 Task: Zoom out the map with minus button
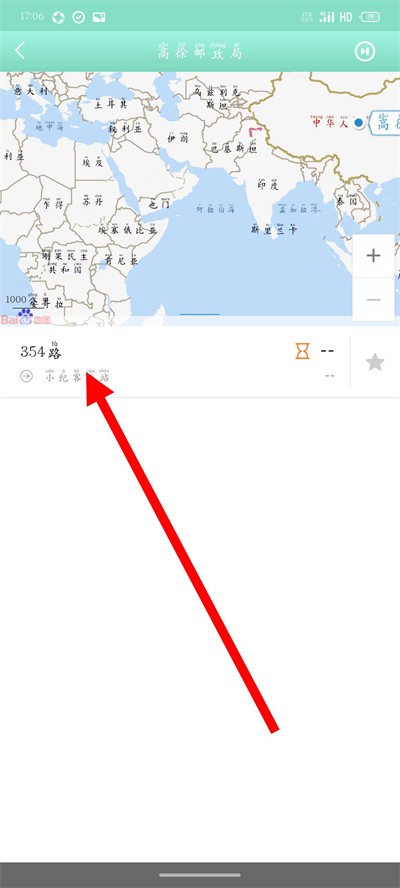(x=373, y=299)
